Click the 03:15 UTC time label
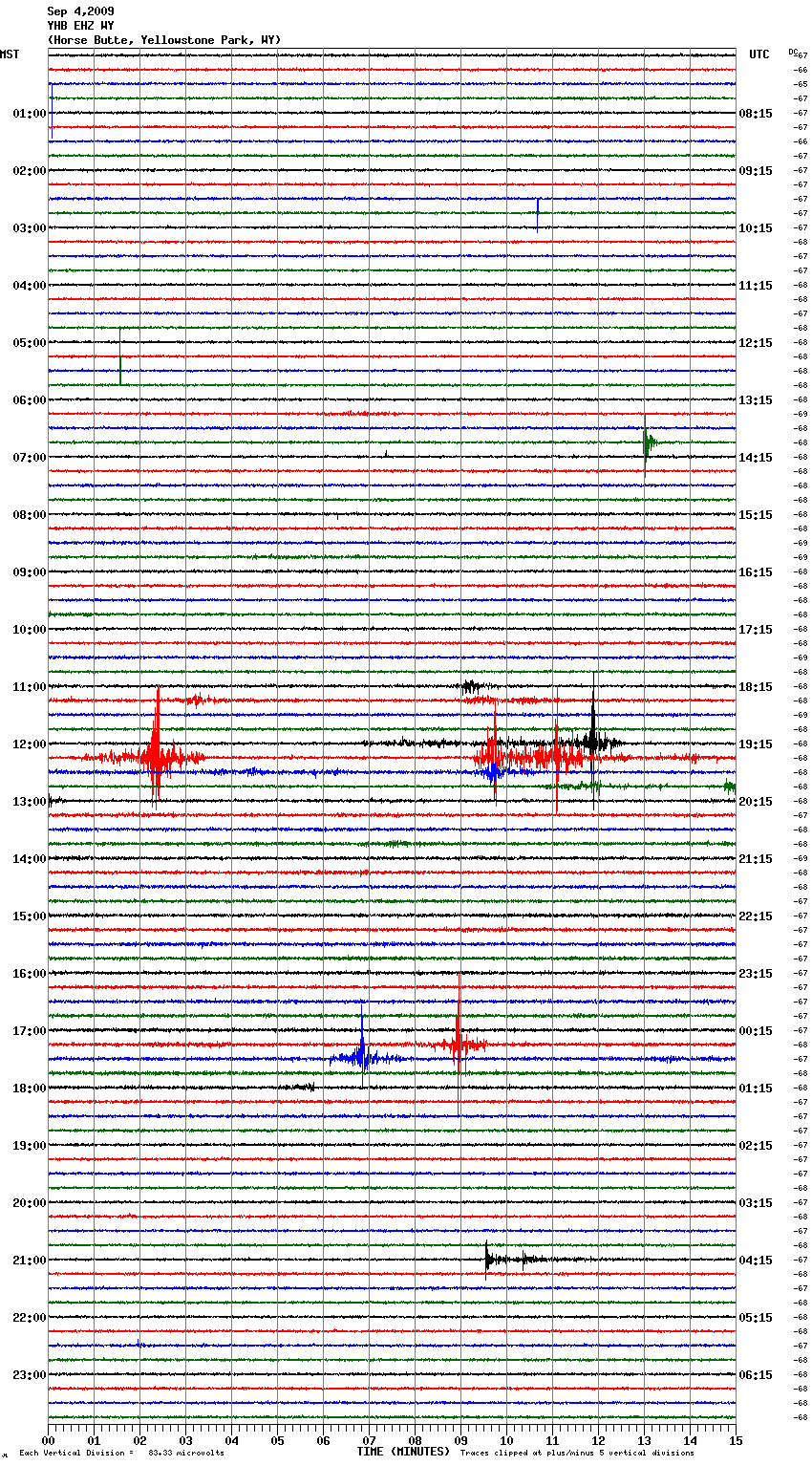This screenshot has width=812, height=1466. point(756,1203)
